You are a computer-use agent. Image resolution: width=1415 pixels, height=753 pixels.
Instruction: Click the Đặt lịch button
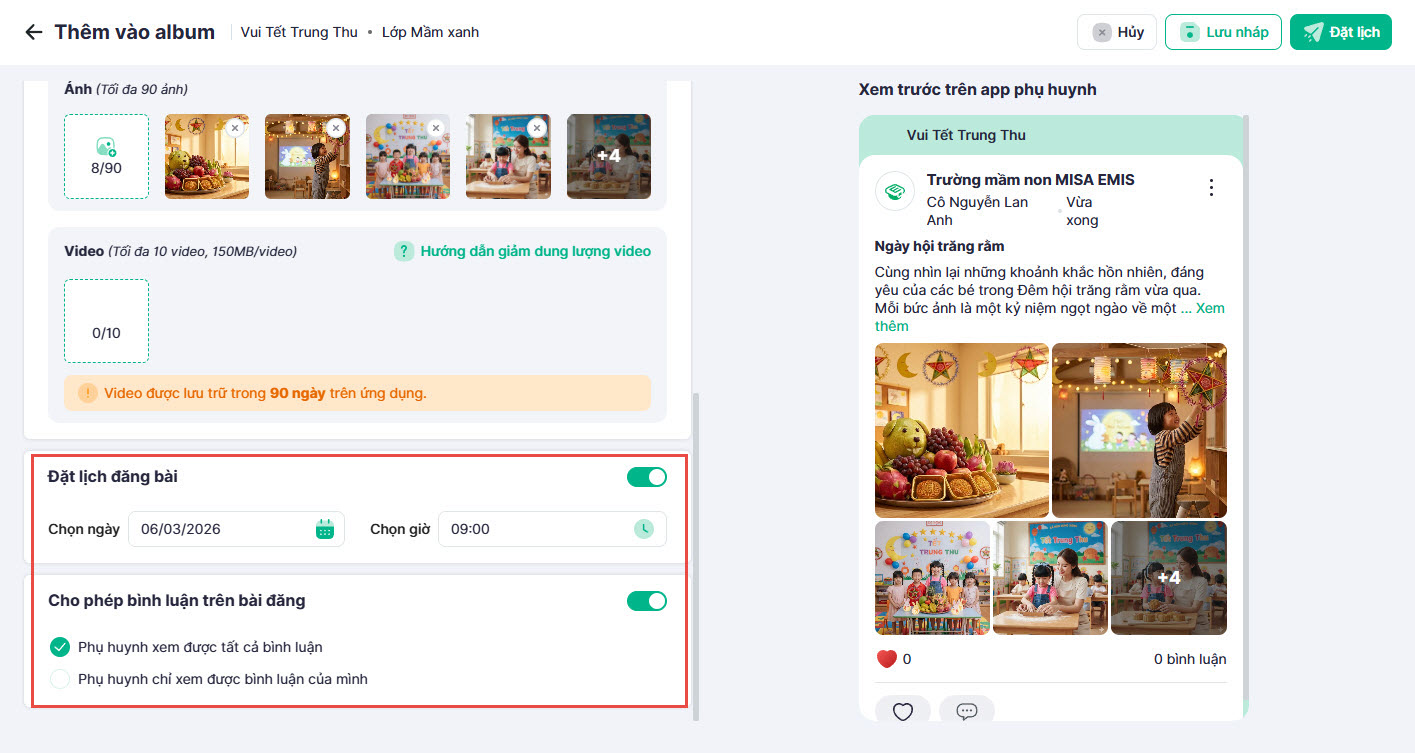pos(1341,32)
